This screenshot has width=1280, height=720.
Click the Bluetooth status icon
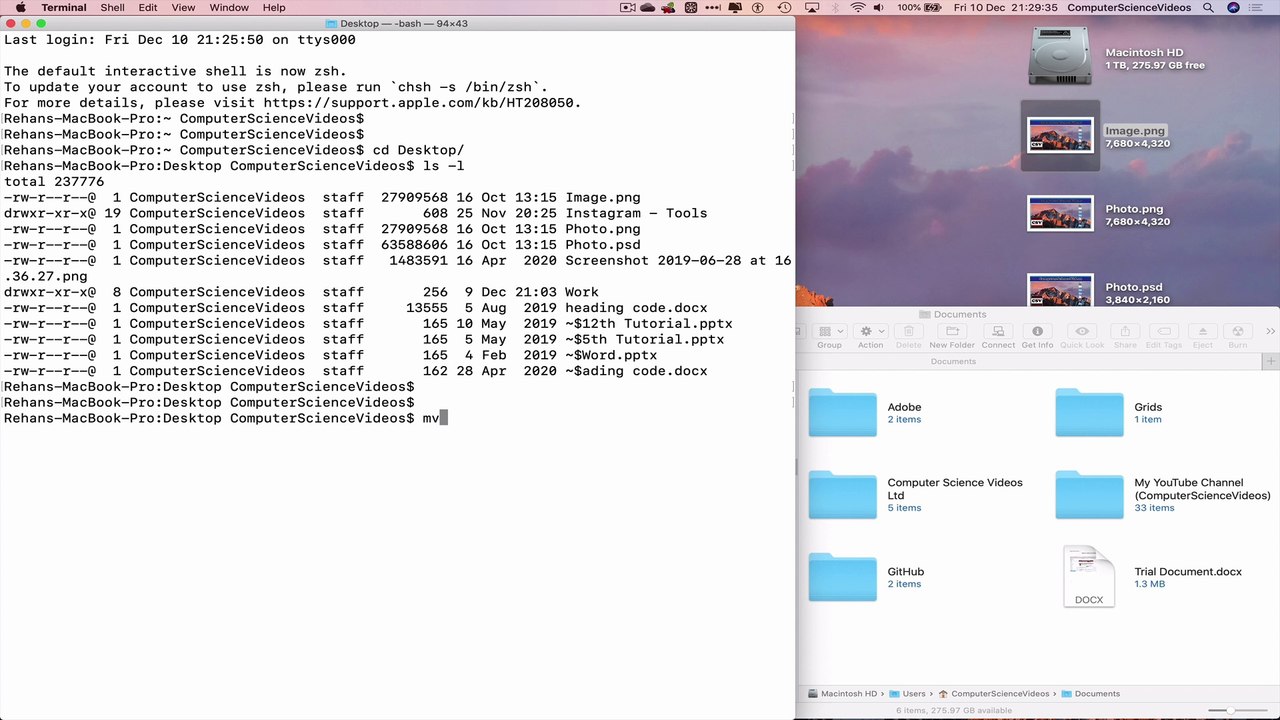point(835,8)
